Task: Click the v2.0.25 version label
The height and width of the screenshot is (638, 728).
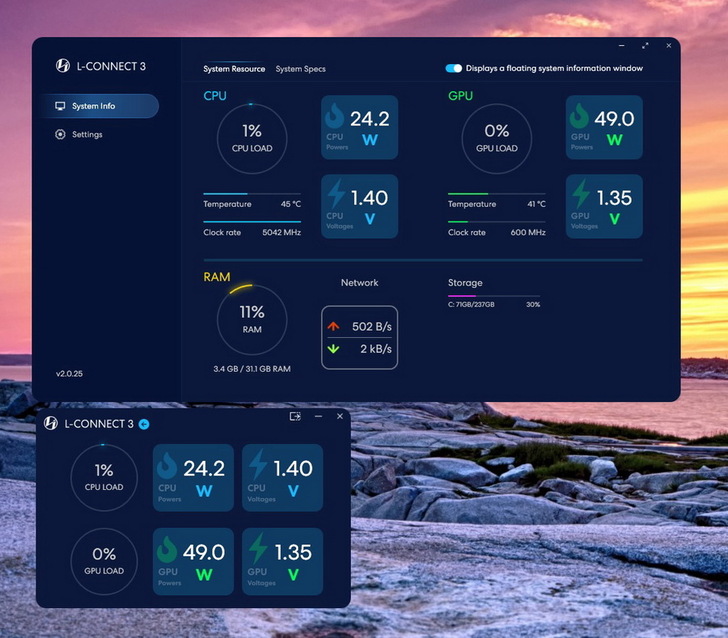Action: 69,373
